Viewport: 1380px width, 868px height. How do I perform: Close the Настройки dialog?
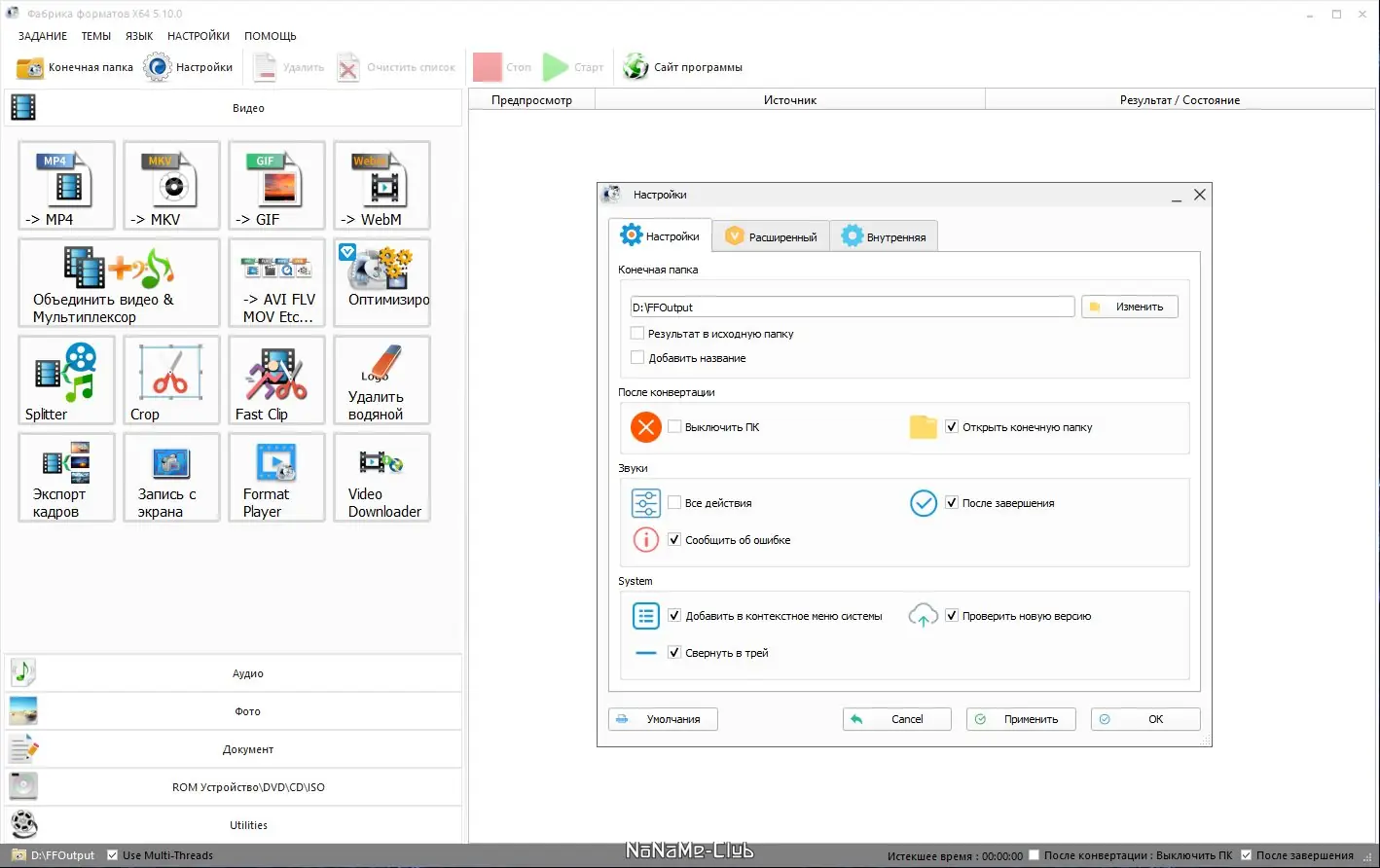tap(1200, 195)
